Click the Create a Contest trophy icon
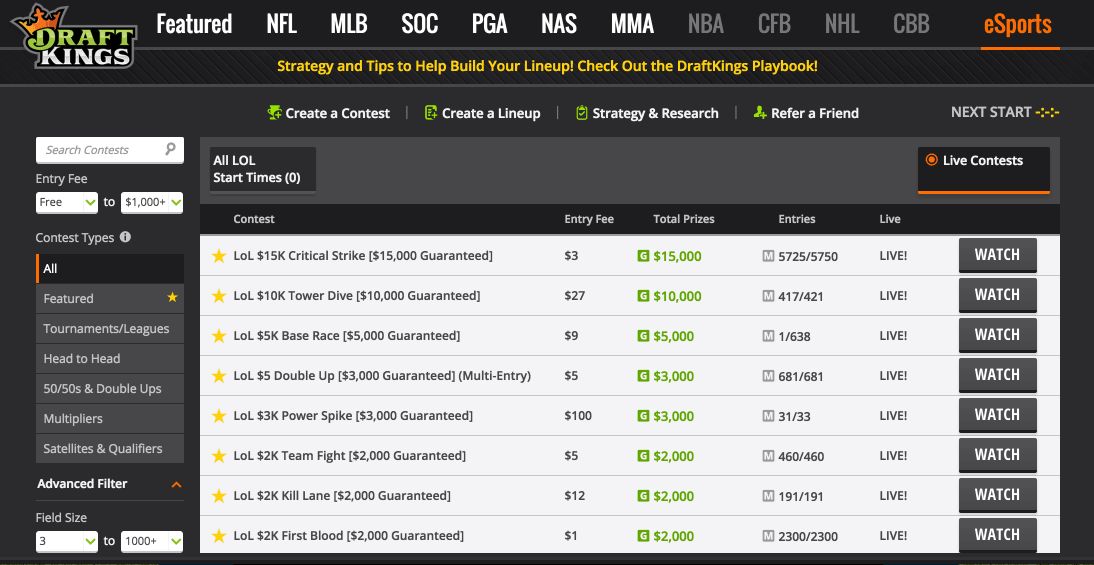Screen dimensions: 1094x565 tap(275, 112)
